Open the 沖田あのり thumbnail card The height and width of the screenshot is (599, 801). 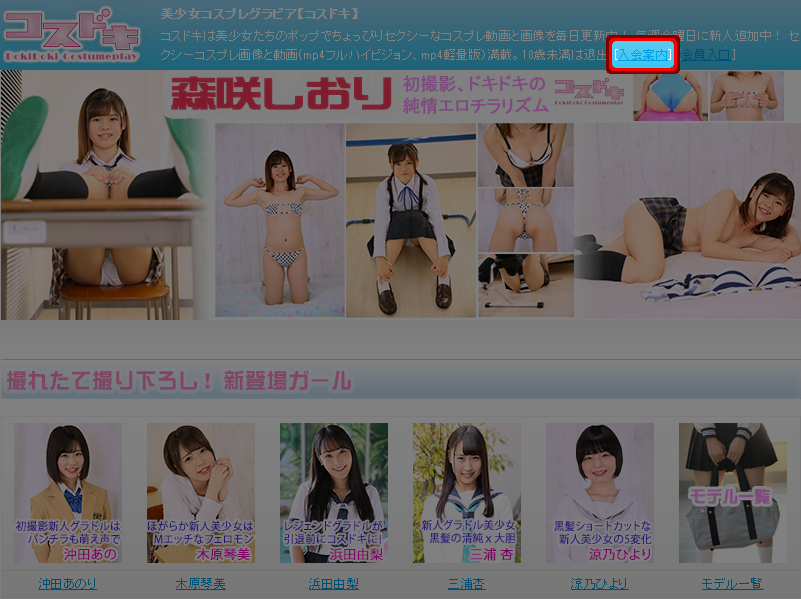pyautogui.click(x=68, y=493)
